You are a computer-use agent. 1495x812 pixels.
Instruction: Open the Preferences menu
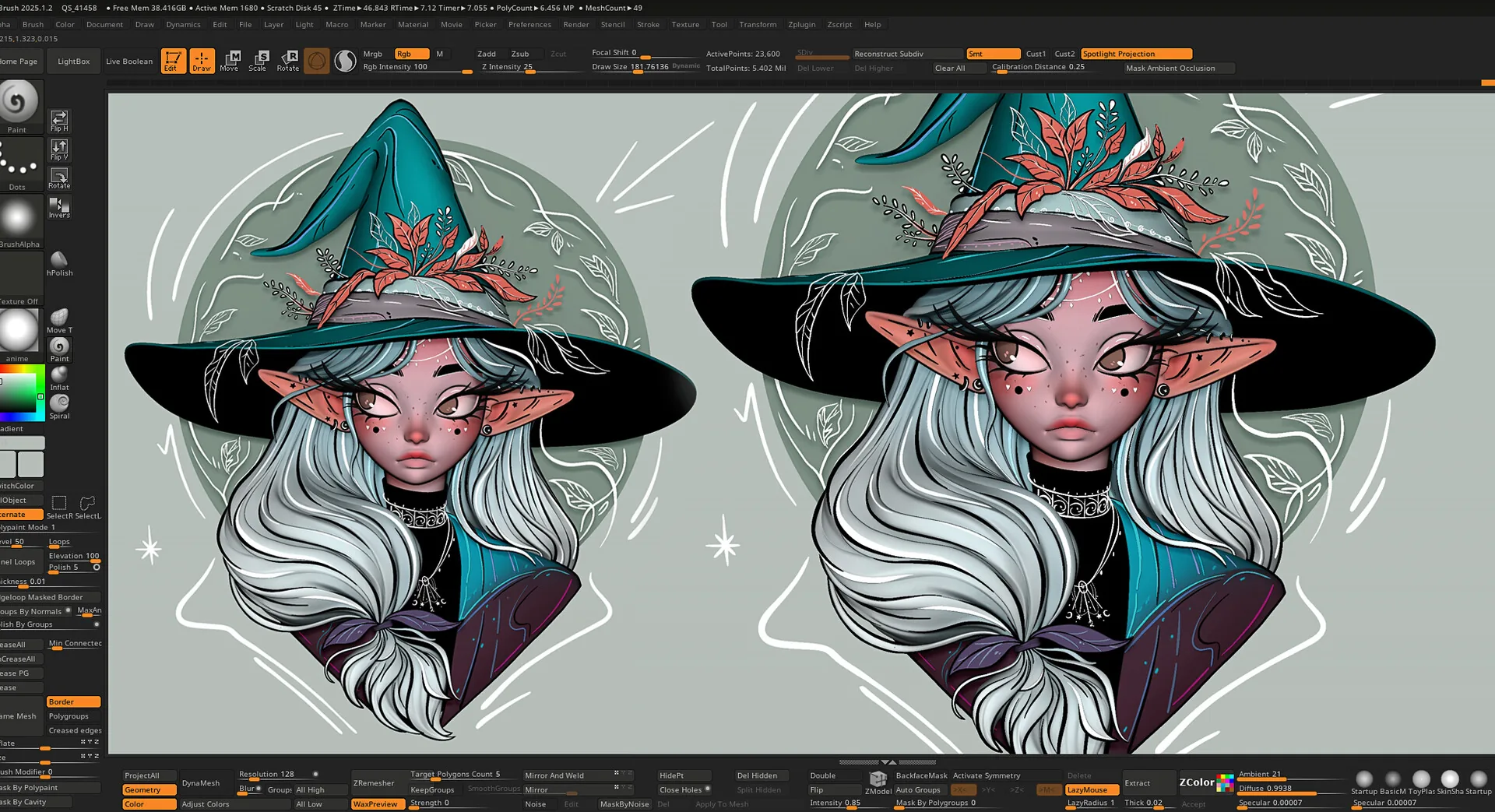529,25
